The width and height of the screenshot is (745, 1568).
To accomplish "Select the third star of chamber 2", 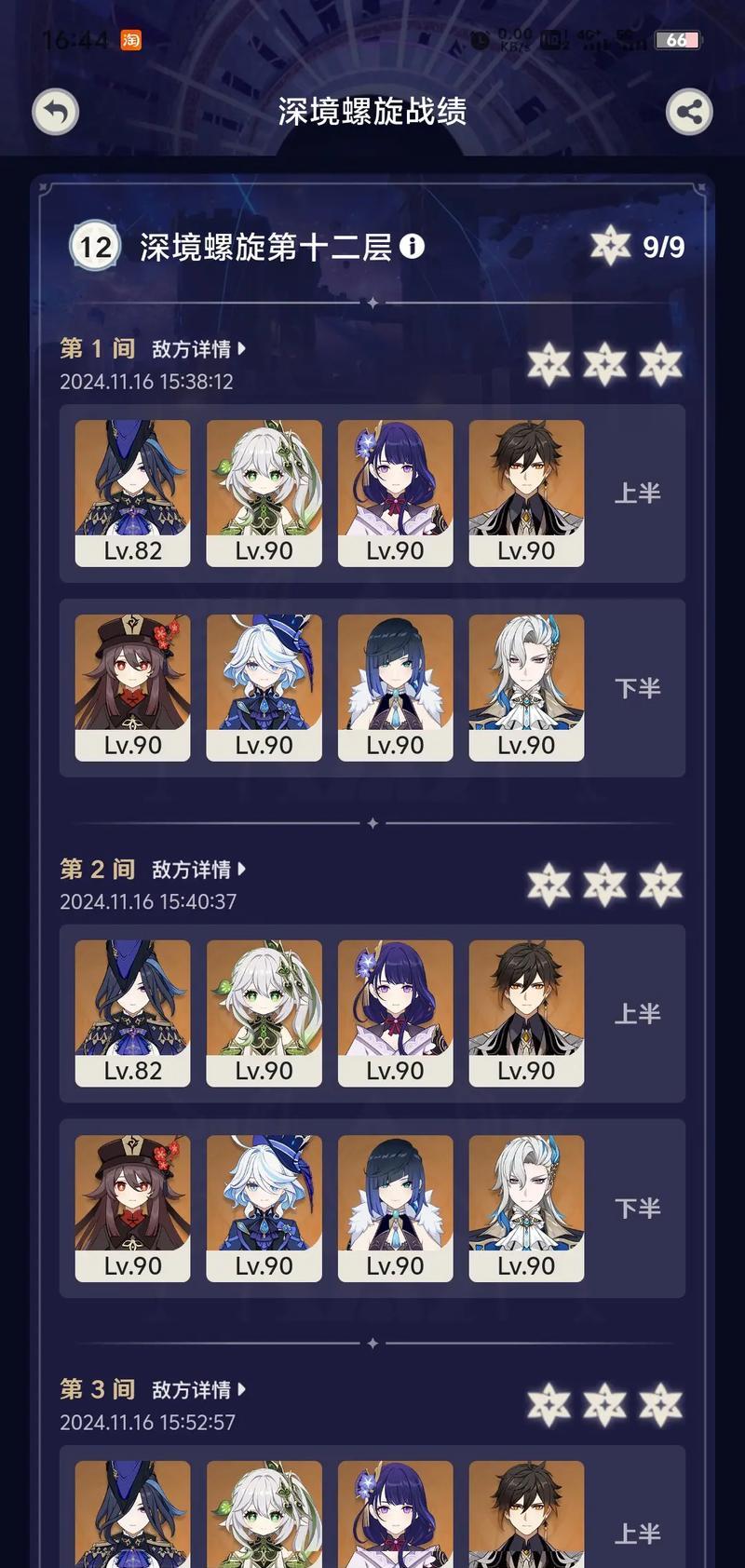I will (x=661, y=885).
